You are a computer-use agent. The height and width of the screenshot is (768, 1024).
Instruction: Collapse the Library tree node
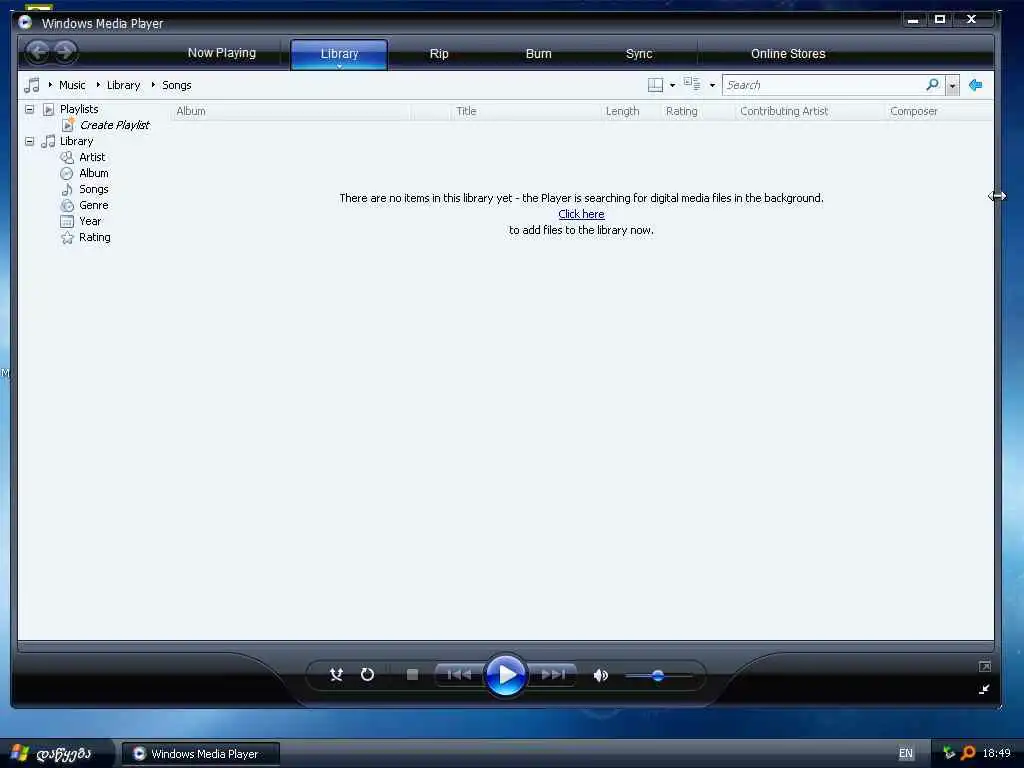click(x=29, y=141)
